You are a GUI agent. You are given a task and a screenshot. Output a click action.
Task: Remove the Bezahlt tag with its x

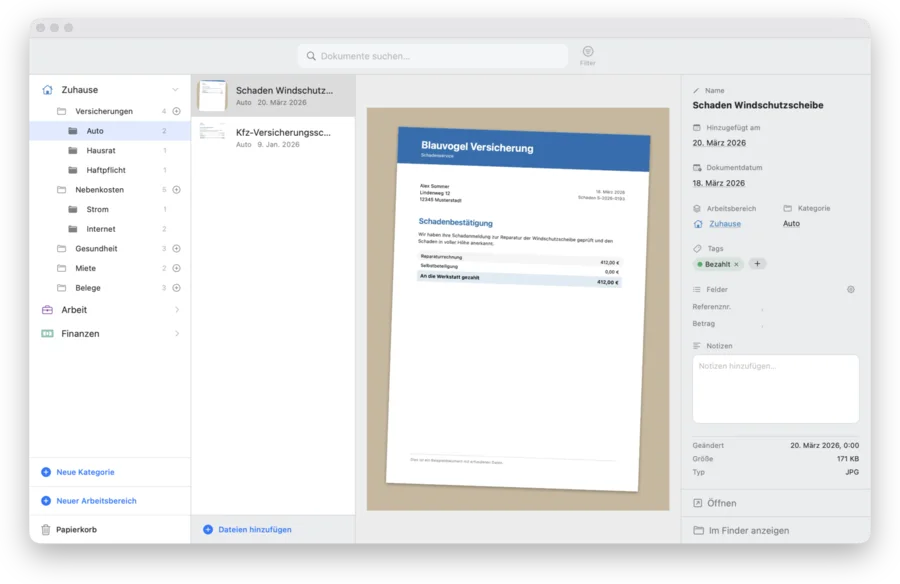[x=736, y=265]
